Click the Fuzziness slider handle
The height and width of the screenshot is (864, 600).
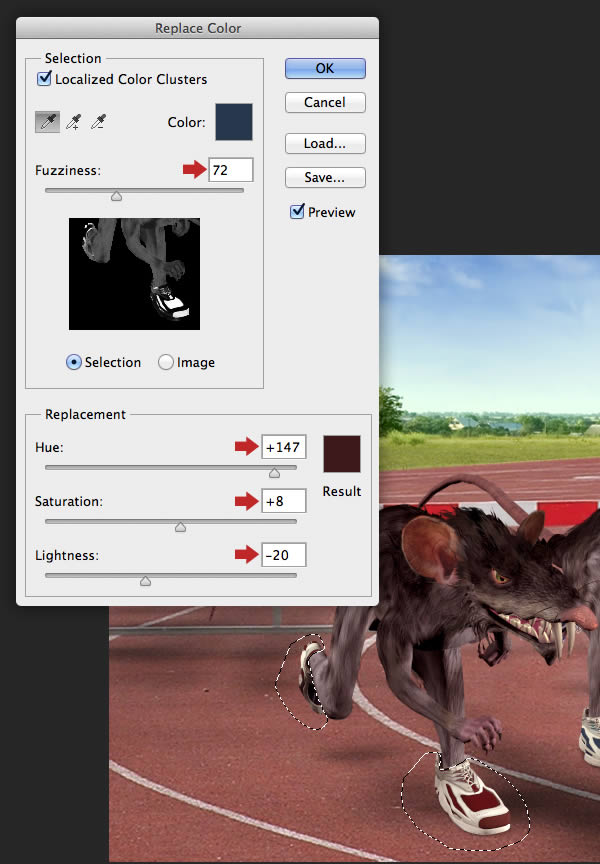tap(116, 196)
